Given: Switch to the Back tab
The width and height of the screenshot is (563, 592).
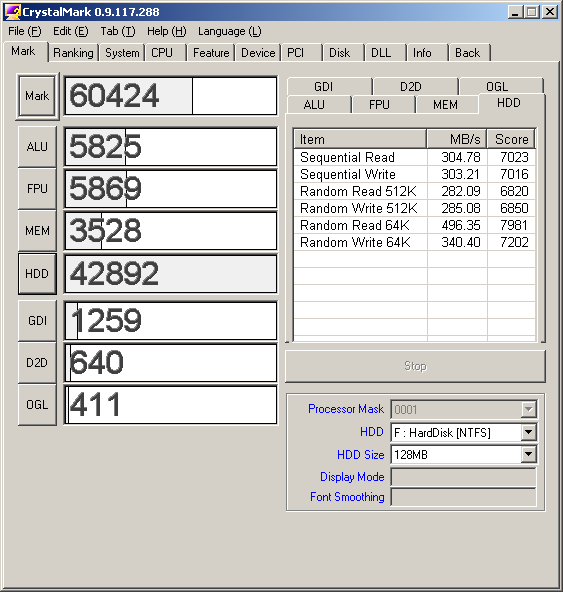Looking at the screenshot, I should point(469,53).
